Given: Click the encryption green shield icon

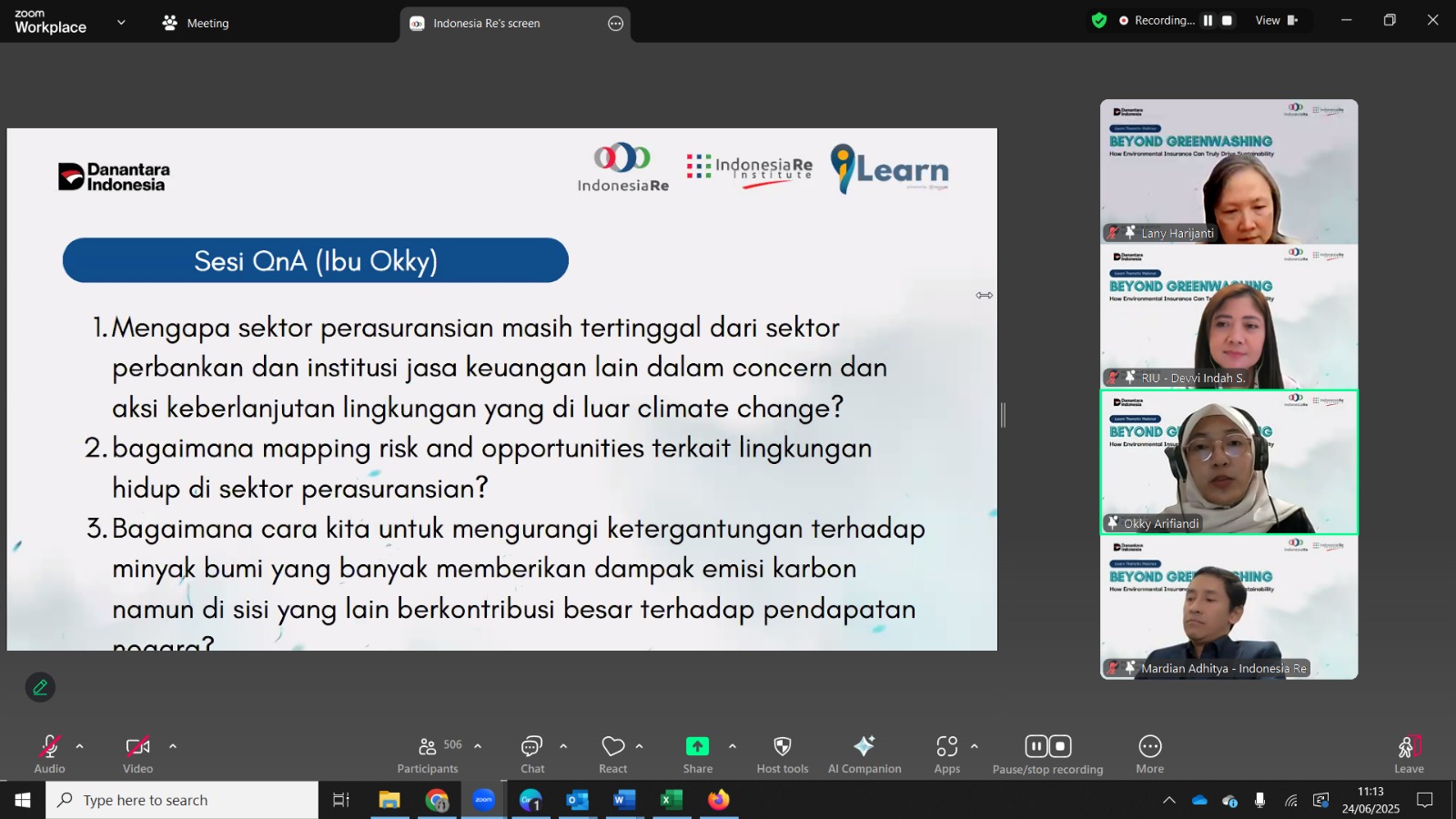Looking at the screenshot, I should (1099, 20).
